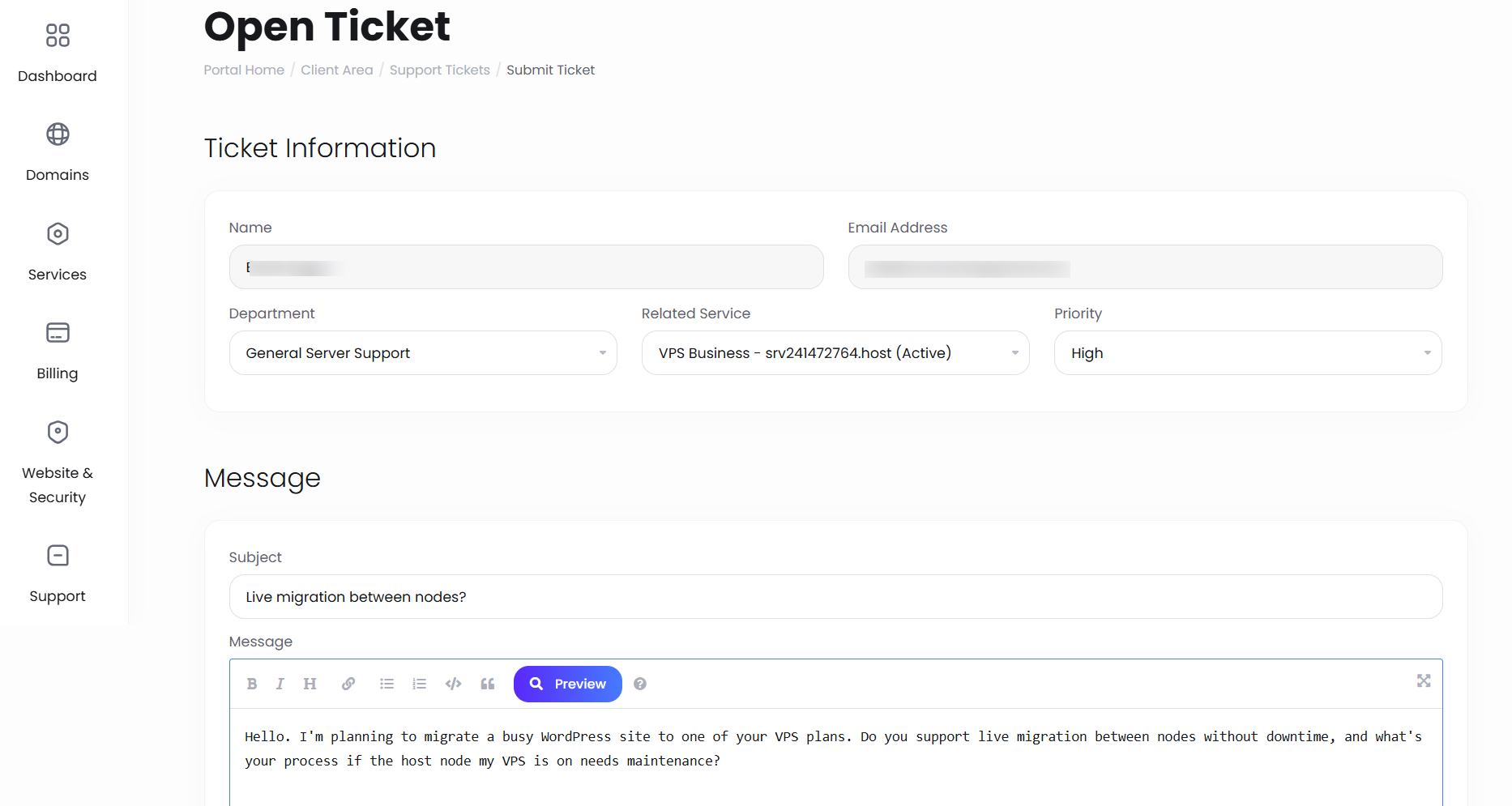Click the Ticket Information heading
This screenshot has height=806, width=1512.
pos(320,148)
